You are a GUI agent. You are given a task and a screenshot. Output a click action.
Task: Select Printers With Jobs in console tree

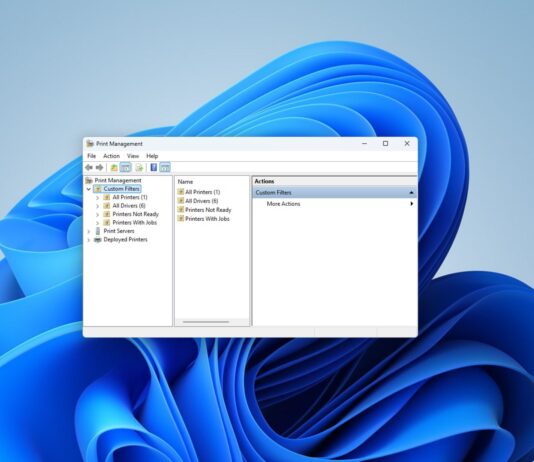pyautogui.click(x=135, y=223)
